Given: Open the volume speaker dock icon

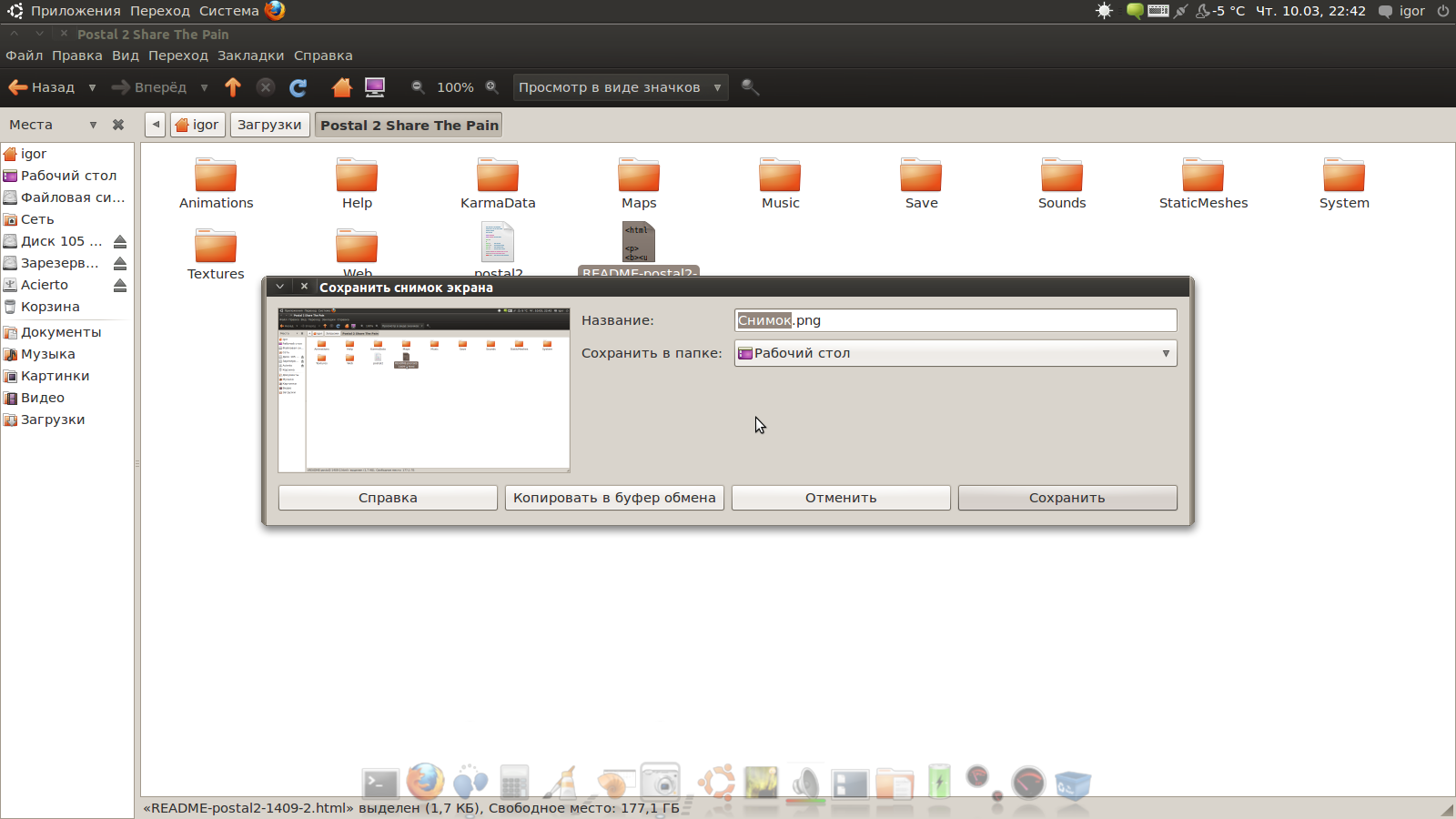Looking at the screenshot, I should click(x=805, y=784).
